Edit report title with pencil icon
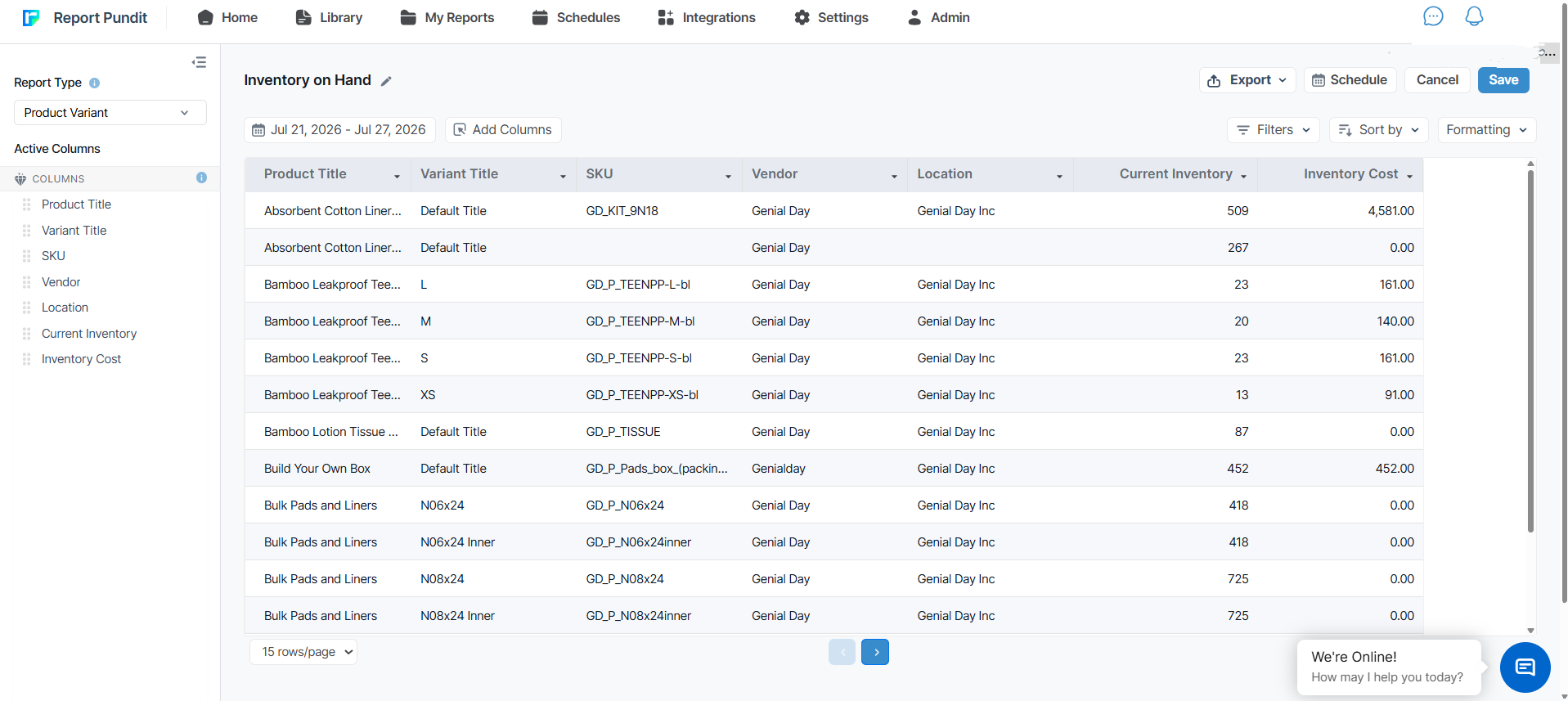Viewport: 1568px width, 701px height. [386, 81]
